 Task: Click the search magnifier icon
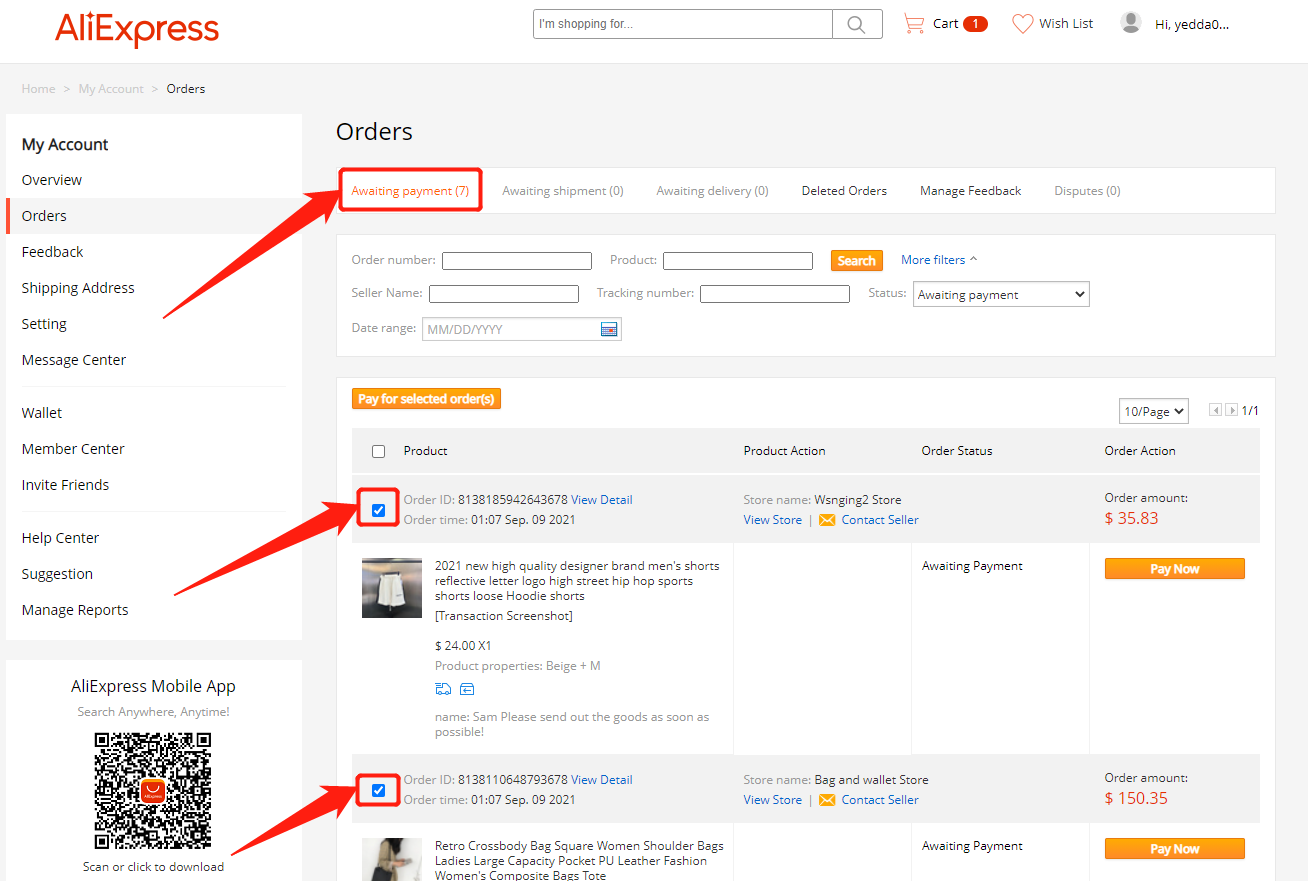(856, 24)
